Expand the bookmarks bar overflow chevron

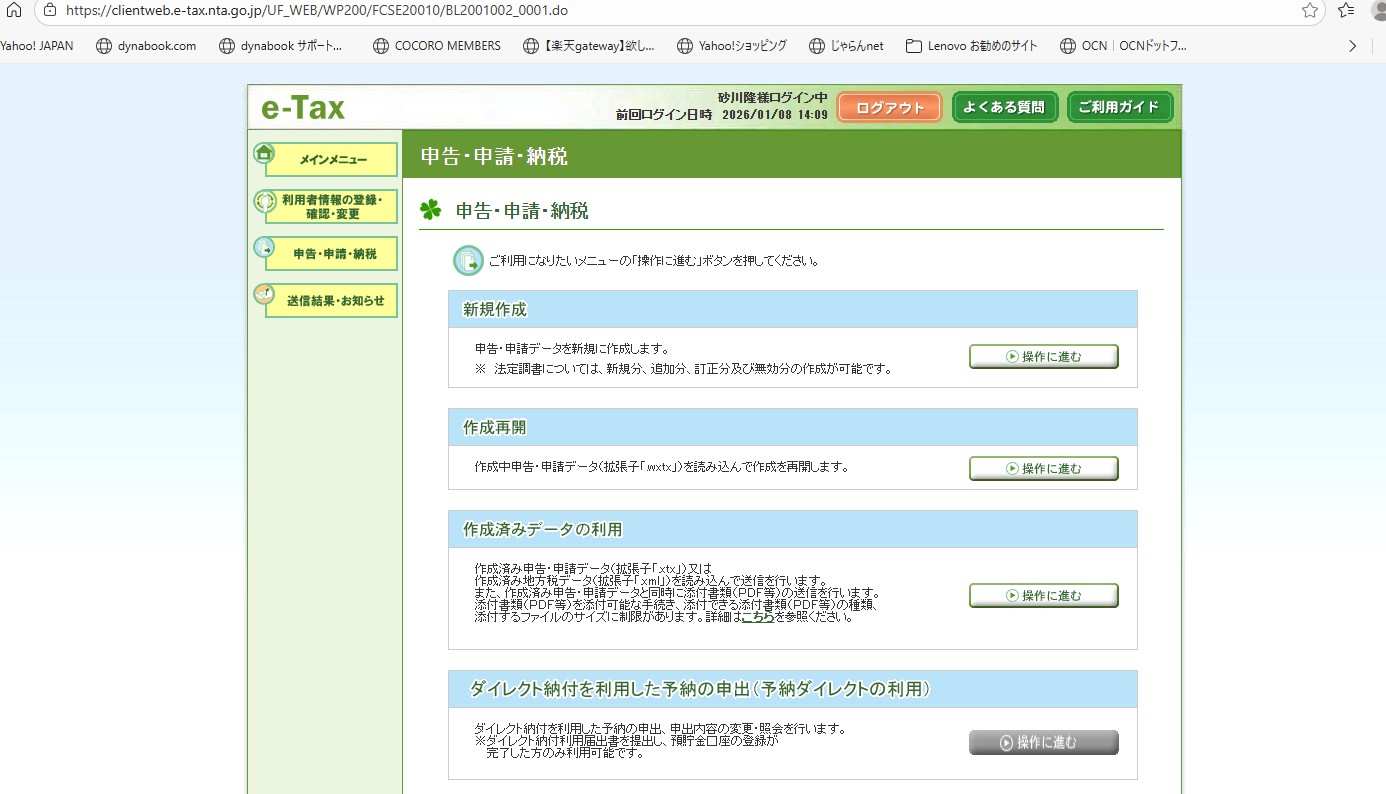click(x=1352, y=45)
